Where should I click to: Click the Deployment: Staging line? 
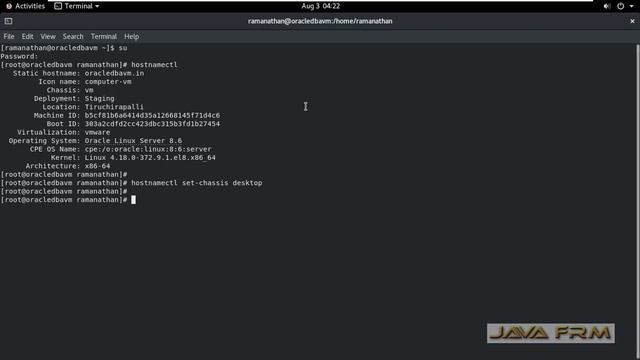(74, 98)
